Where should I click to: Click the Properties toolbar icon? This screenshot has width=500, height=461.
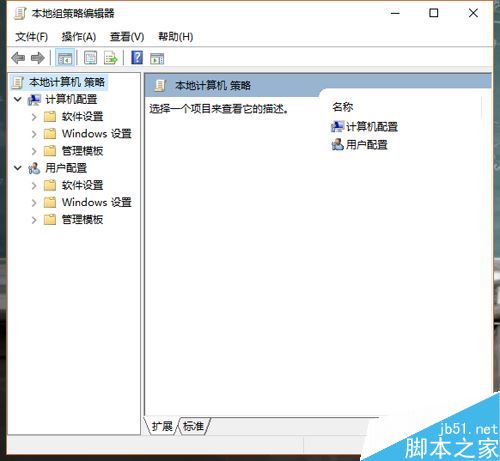pos(90,58)
